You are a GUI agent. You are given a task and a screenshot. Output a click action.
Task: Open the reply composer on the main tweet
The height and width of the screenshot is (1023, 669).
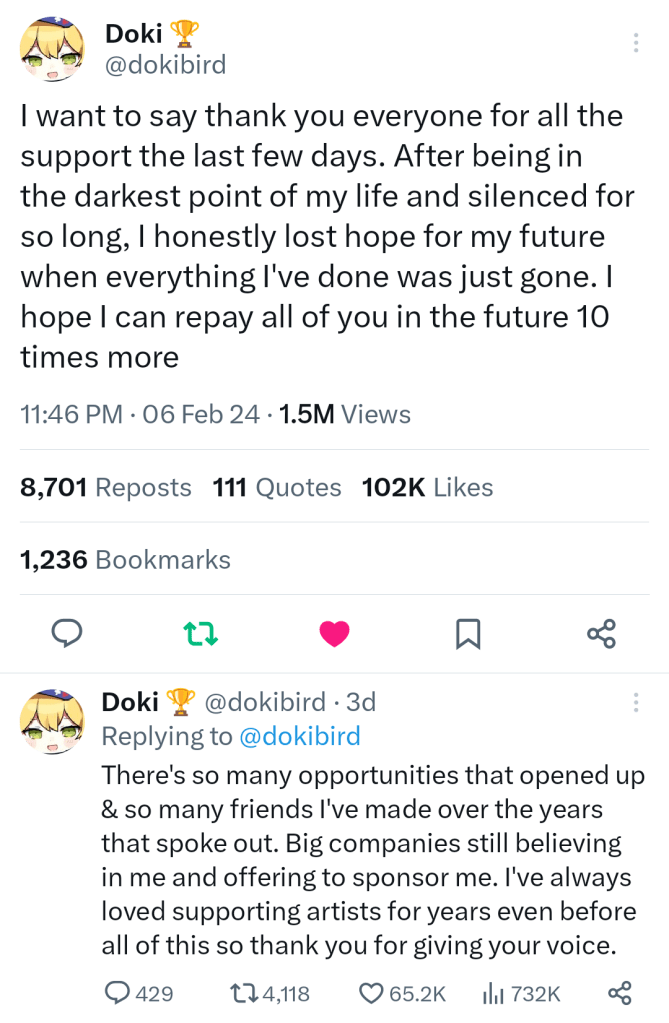(67, 632)
